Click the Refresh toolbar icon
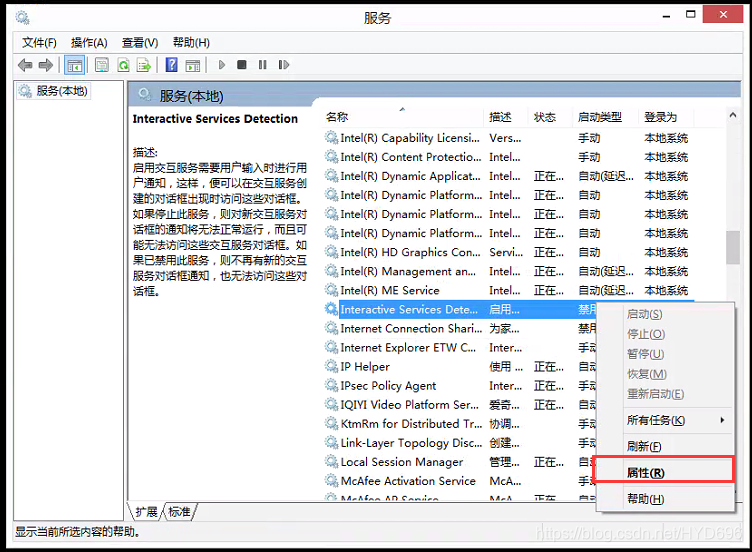752x552 pixels. tap(123, 65)
